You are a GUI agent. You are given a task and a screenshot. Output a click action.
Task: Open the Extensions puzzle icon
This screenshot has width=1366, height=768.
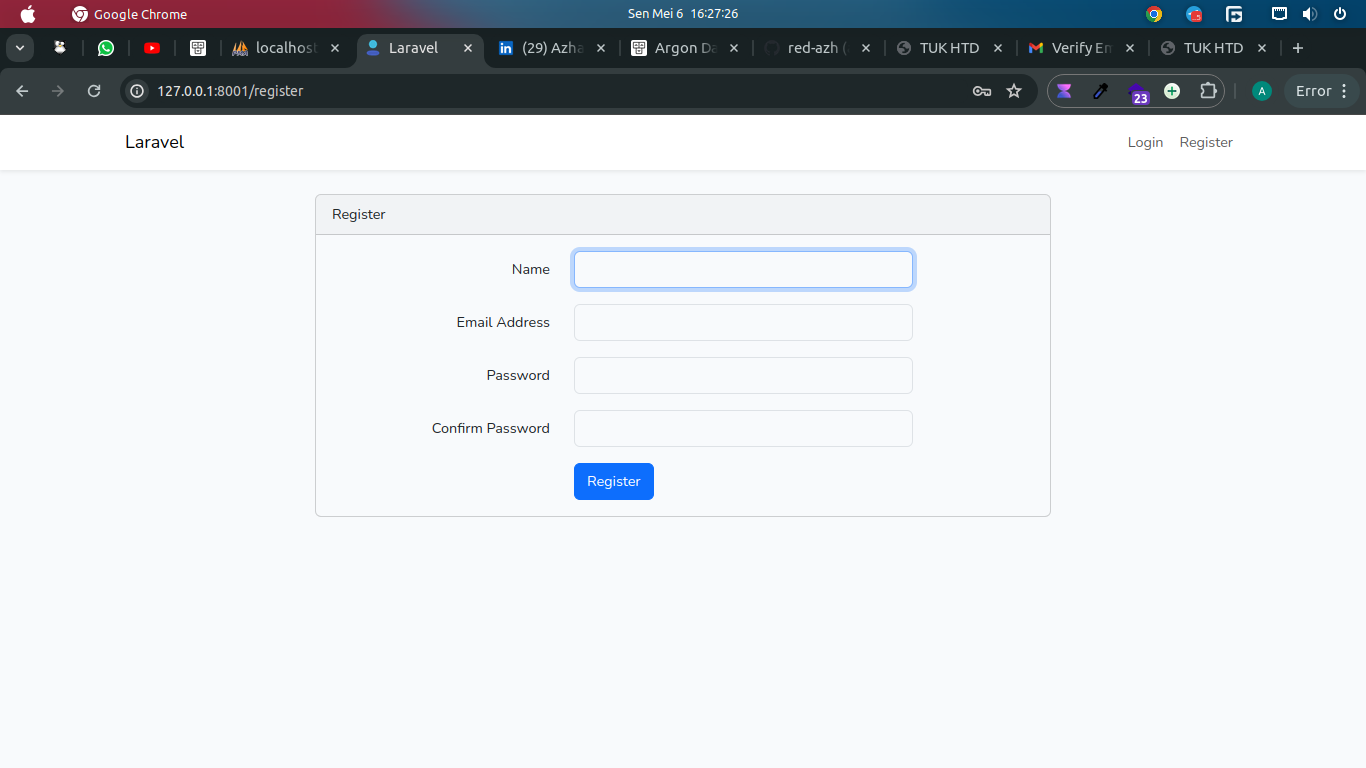(x=1208, y=91)
